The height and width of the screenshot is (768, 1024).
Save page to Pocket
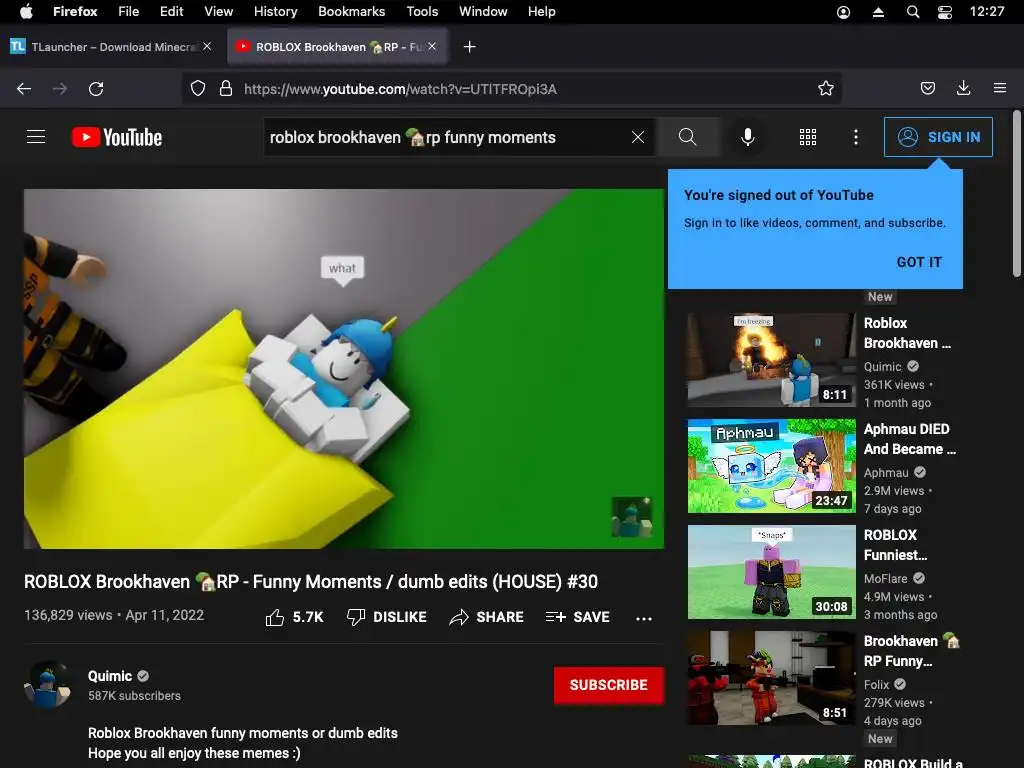928,89
